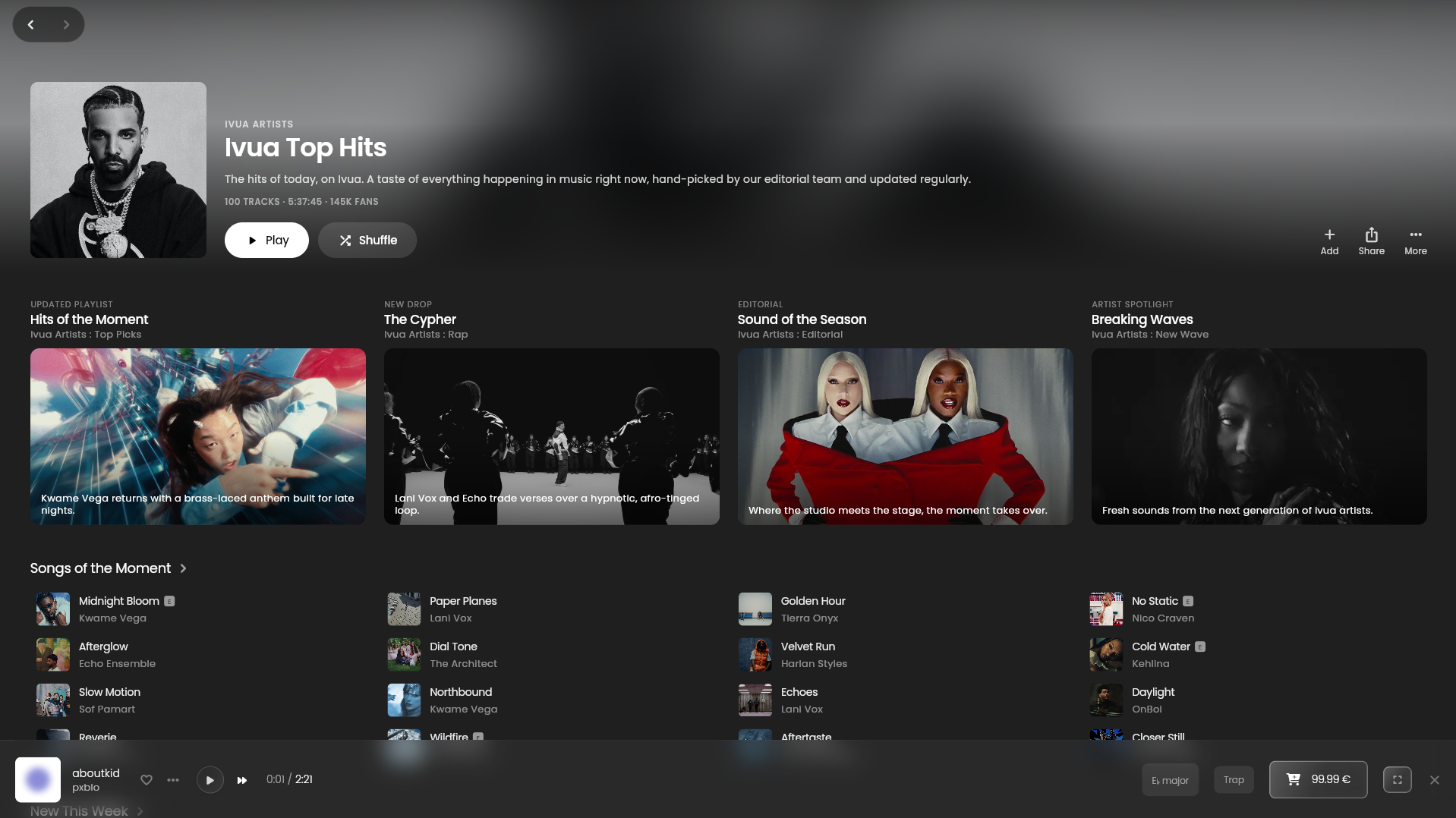Open artist Sof Pamart
This screenshot has width=1456, height=818.
click(107, 709)
